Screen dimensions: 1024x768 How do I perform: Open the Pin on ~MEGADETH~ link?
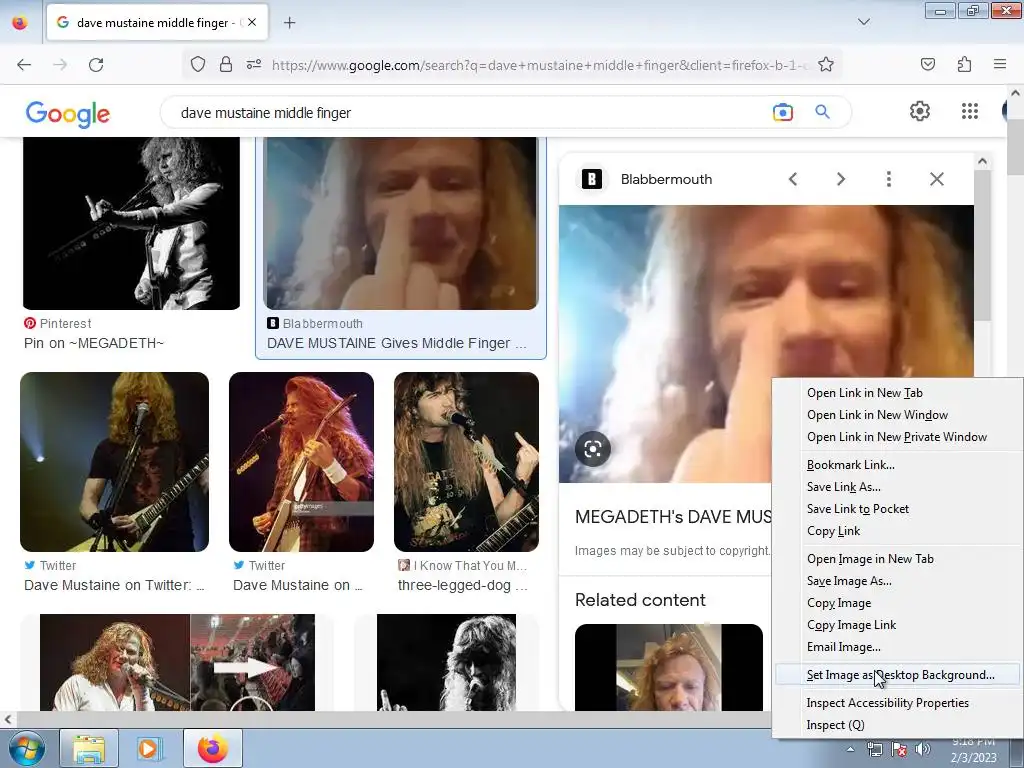coord(93,344)
